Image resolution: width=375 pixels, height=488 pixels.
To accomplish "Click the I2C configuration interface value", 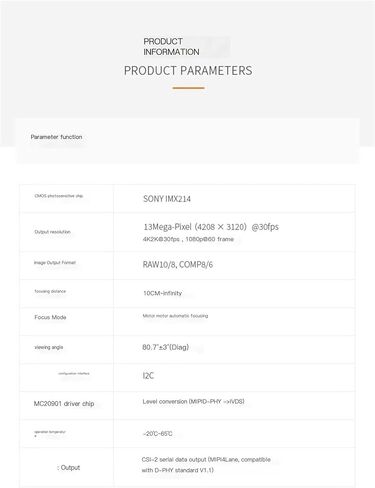I will 148,376.
